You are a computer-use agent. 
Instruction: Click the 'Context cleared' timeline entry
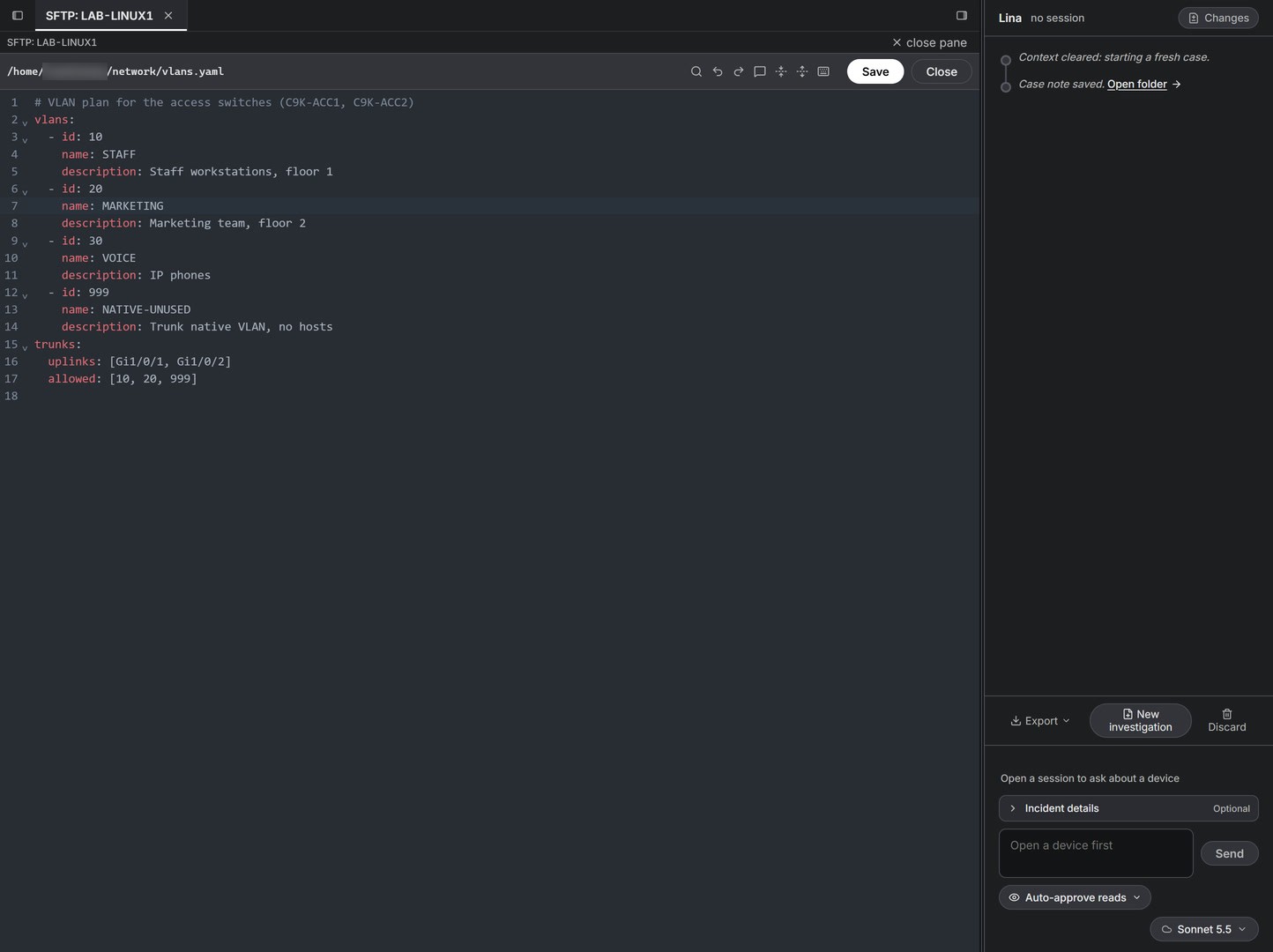point(1113,57)
